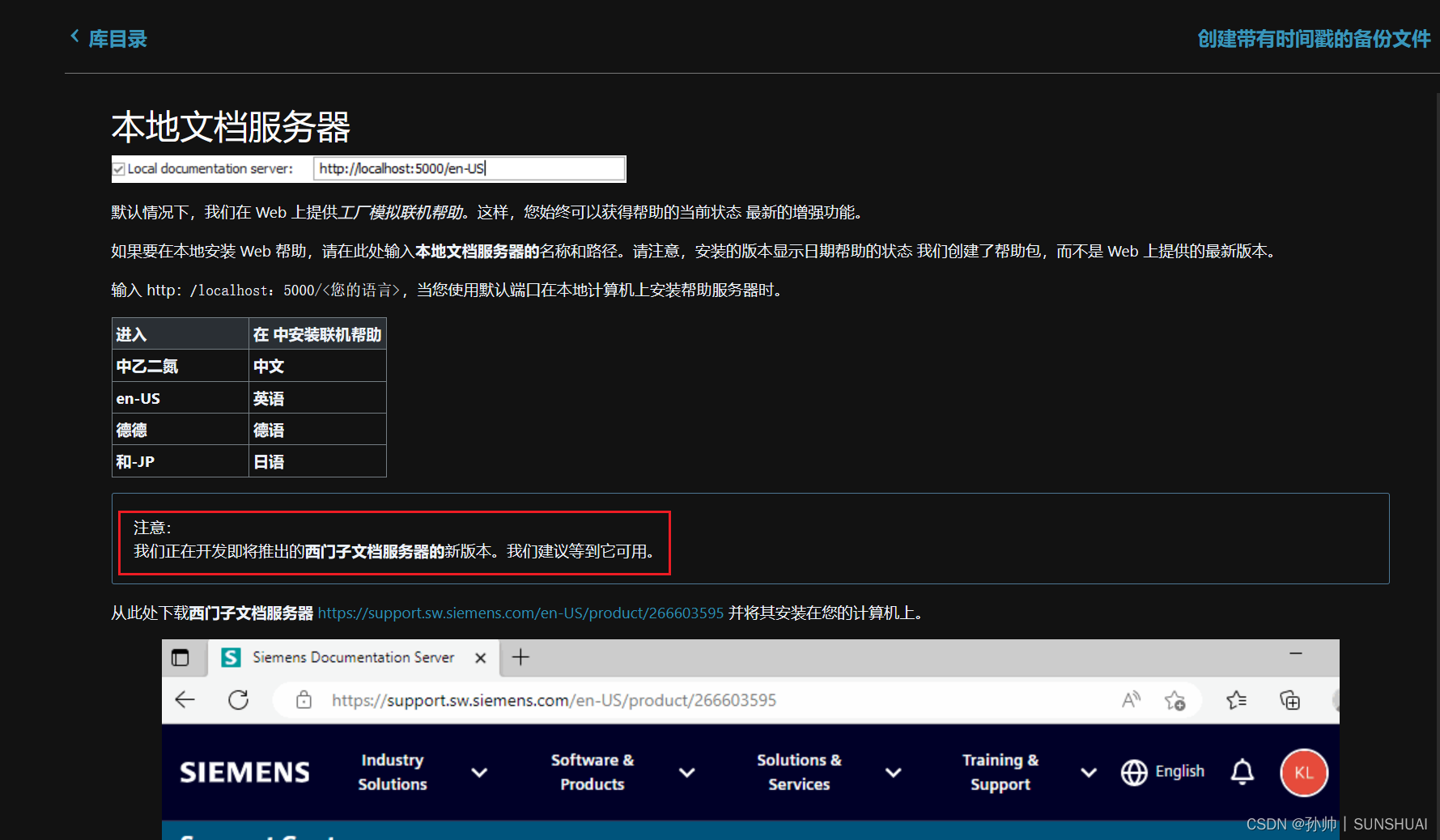Click the 进入 table header

[180, 334]
